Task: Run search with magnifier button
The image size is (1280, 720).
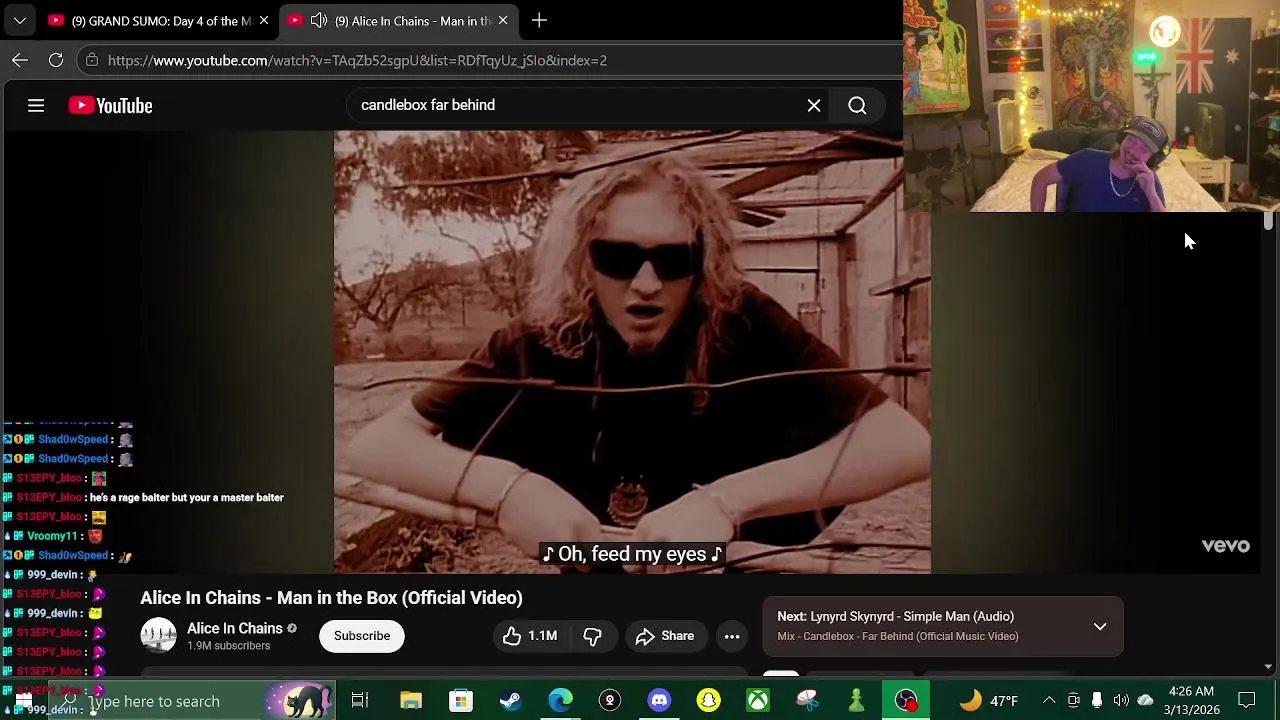Action: 857,105
